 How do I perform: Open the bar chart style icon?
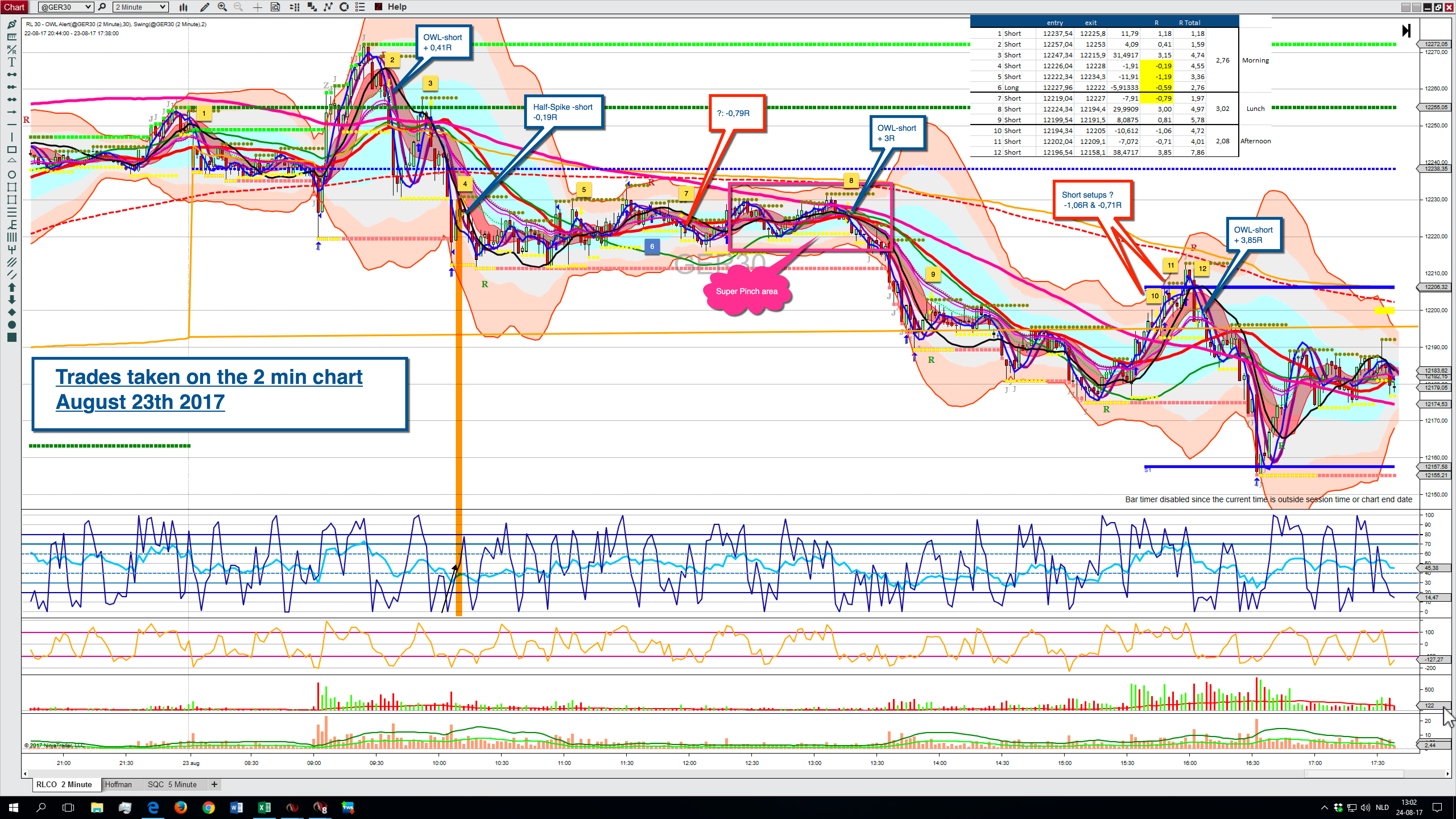coord(183,7)
